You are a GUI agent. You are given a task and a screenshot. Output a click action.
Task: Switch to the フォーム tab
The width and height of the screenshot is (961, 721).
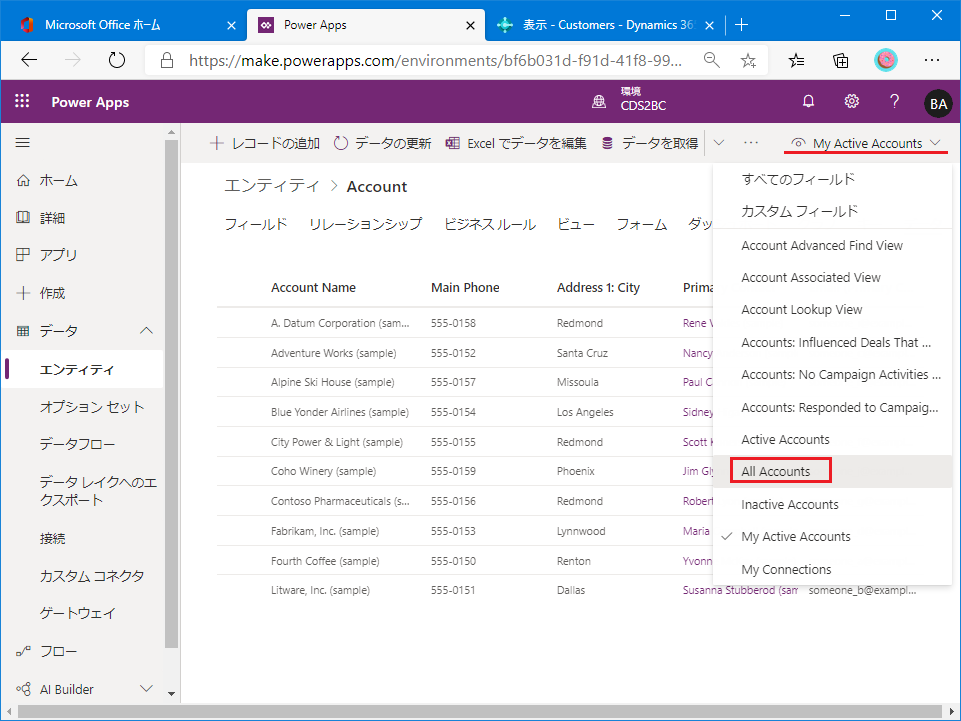(641, 224)
